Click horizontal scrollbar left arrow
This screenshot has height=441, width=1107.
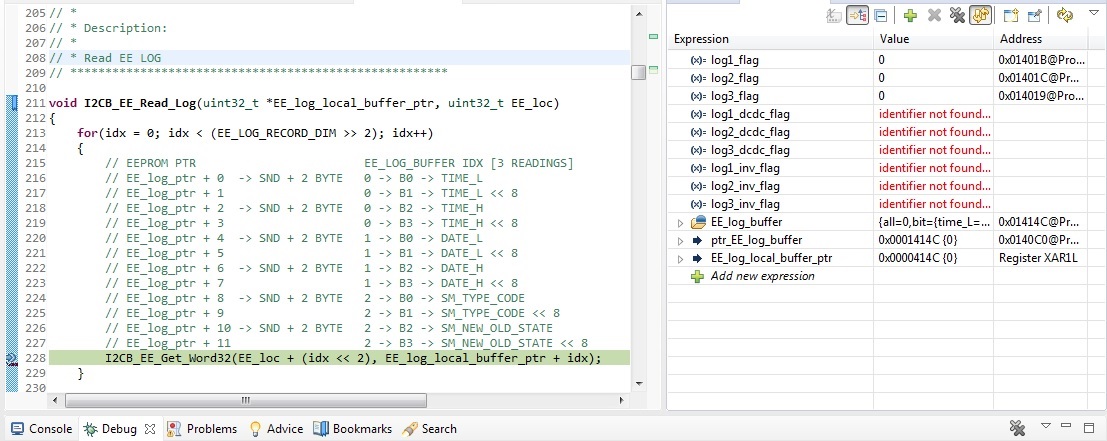pos(54,400)
